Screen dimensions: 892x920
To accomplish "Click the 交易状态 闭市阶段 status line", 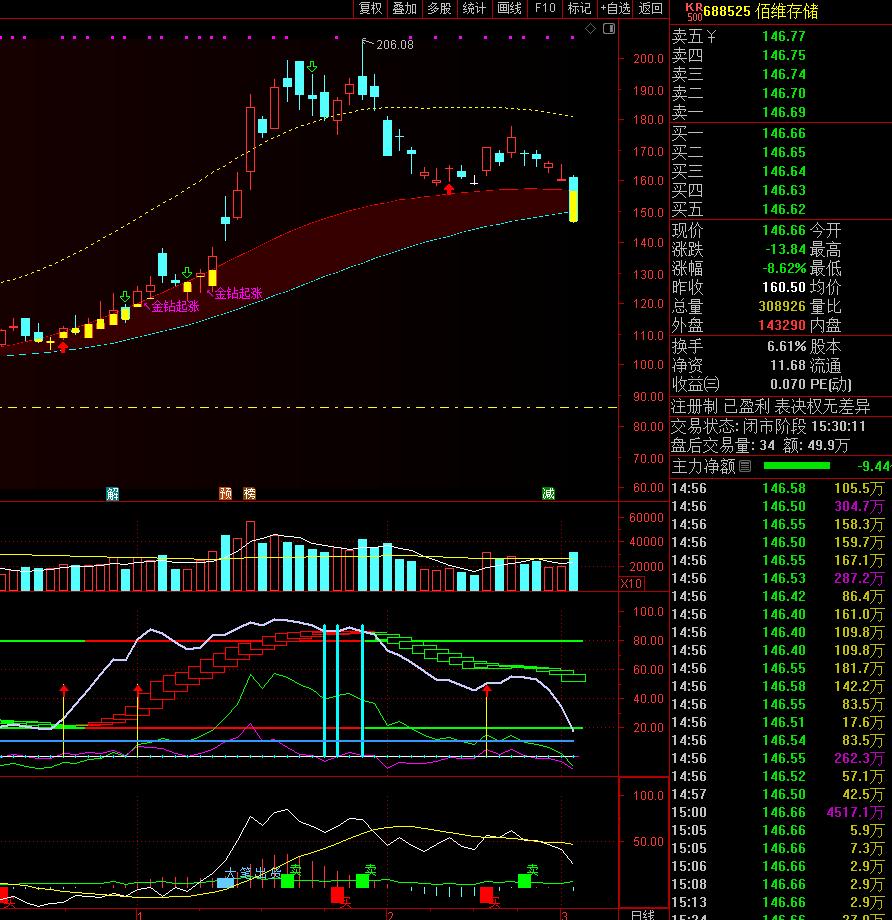I will pos(768,426).
